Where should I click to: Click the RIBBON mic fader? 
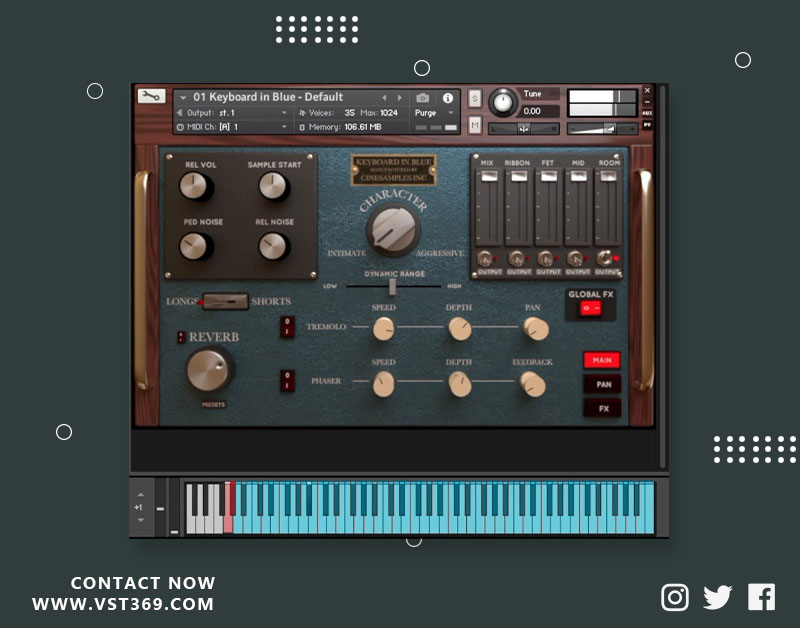pyautogui.click(x=519, y=177)
